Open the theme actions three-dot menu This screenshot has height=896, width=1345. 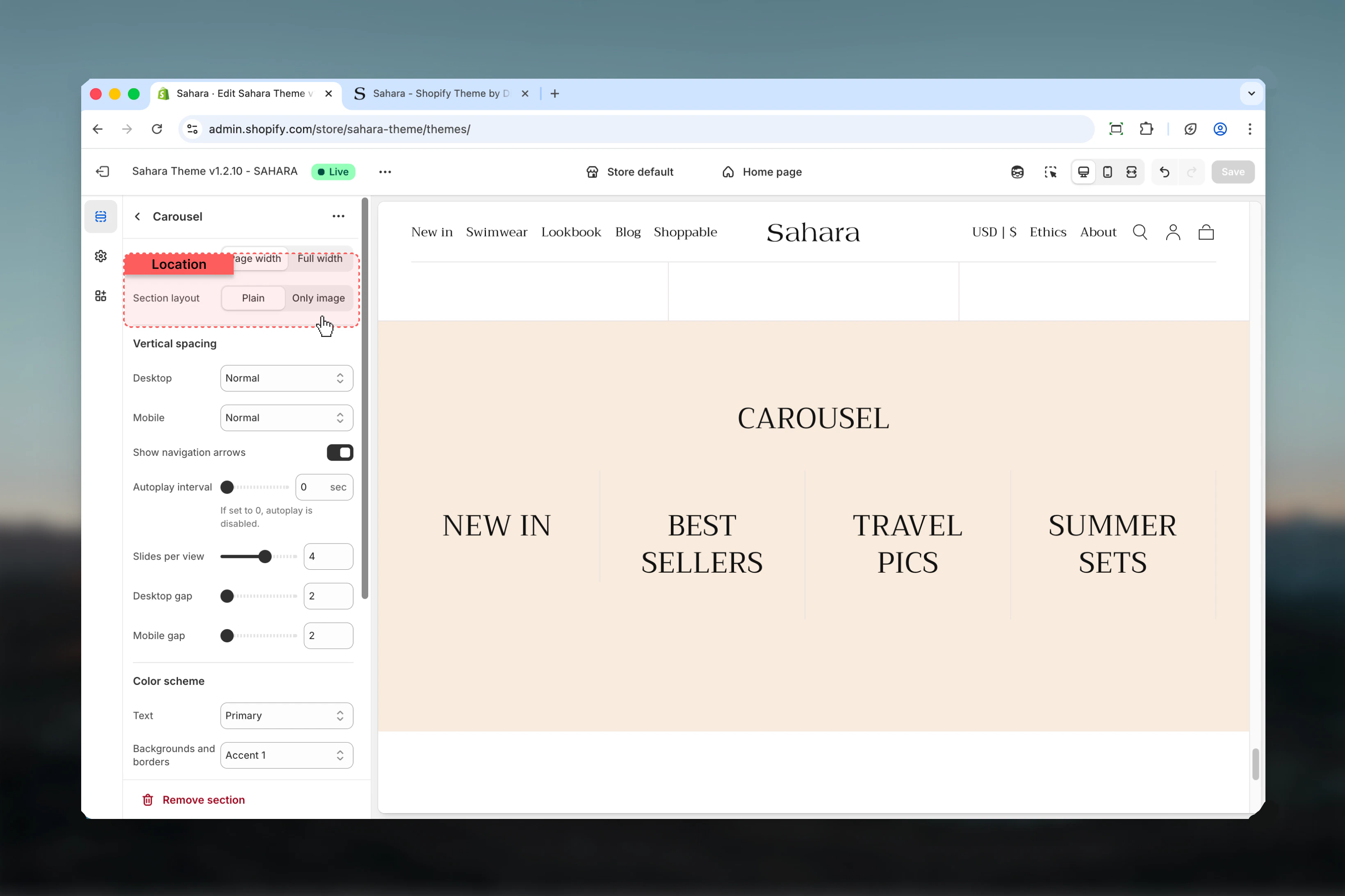(385, 171)
